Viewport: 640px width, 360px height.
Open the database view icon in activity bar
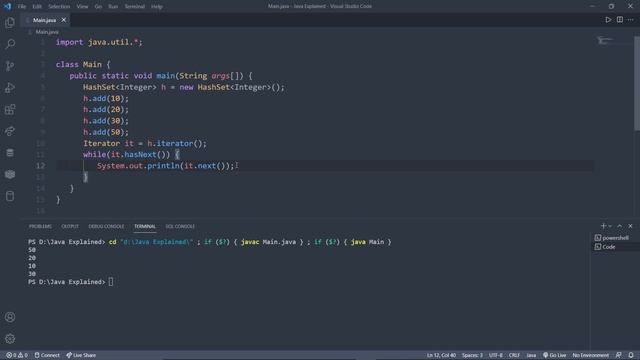click(10, 153)
